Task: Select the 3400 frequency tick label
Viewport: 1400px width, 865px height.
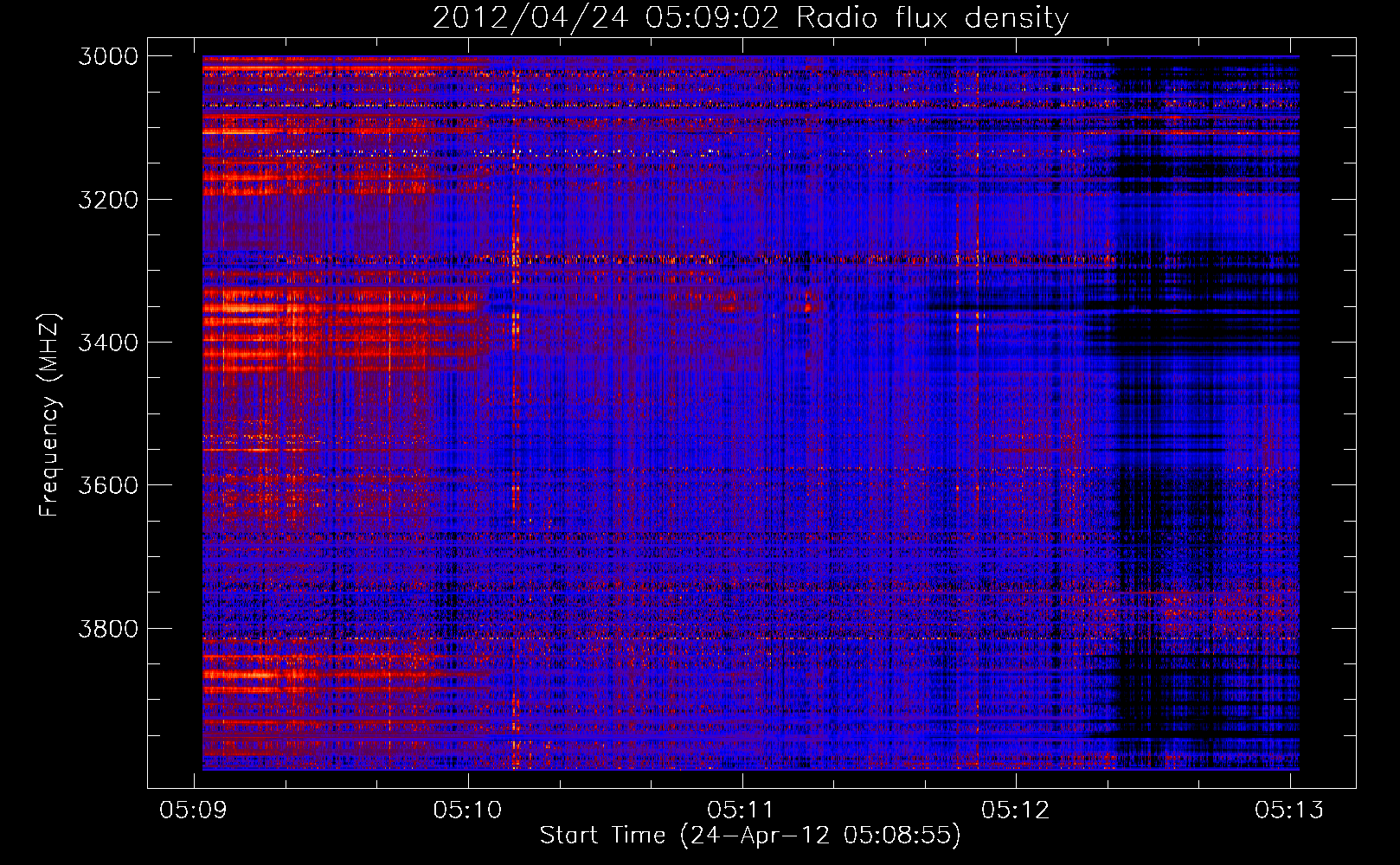Action: tap(108, 343)
